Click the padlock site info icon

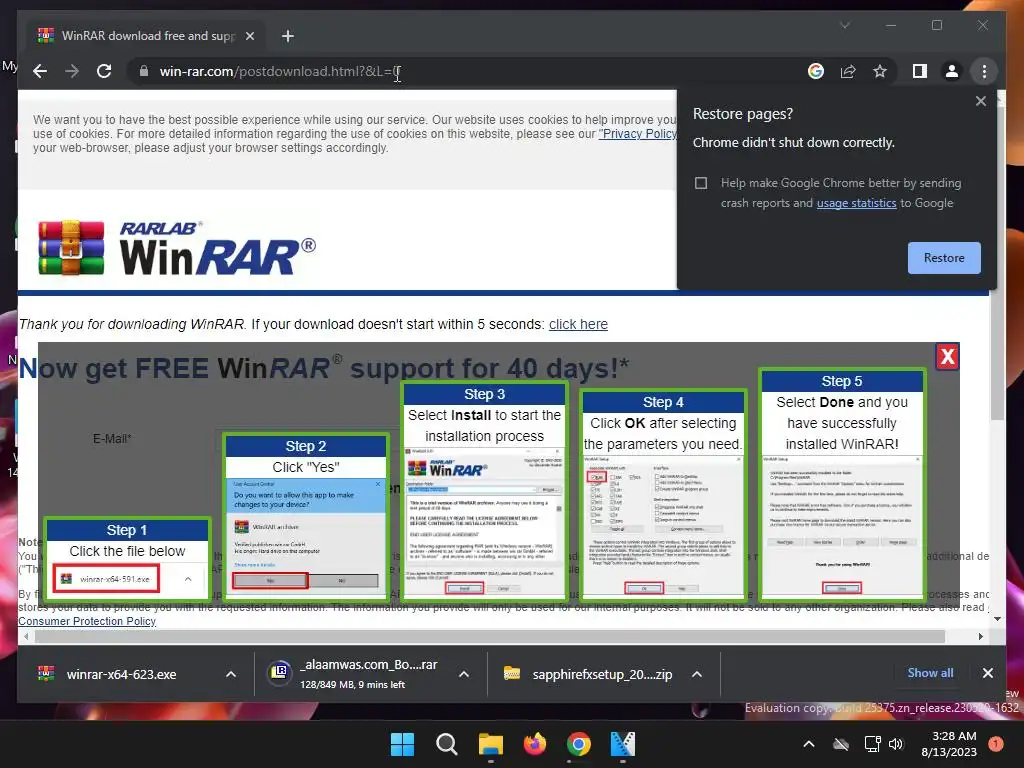pos(144,71)
